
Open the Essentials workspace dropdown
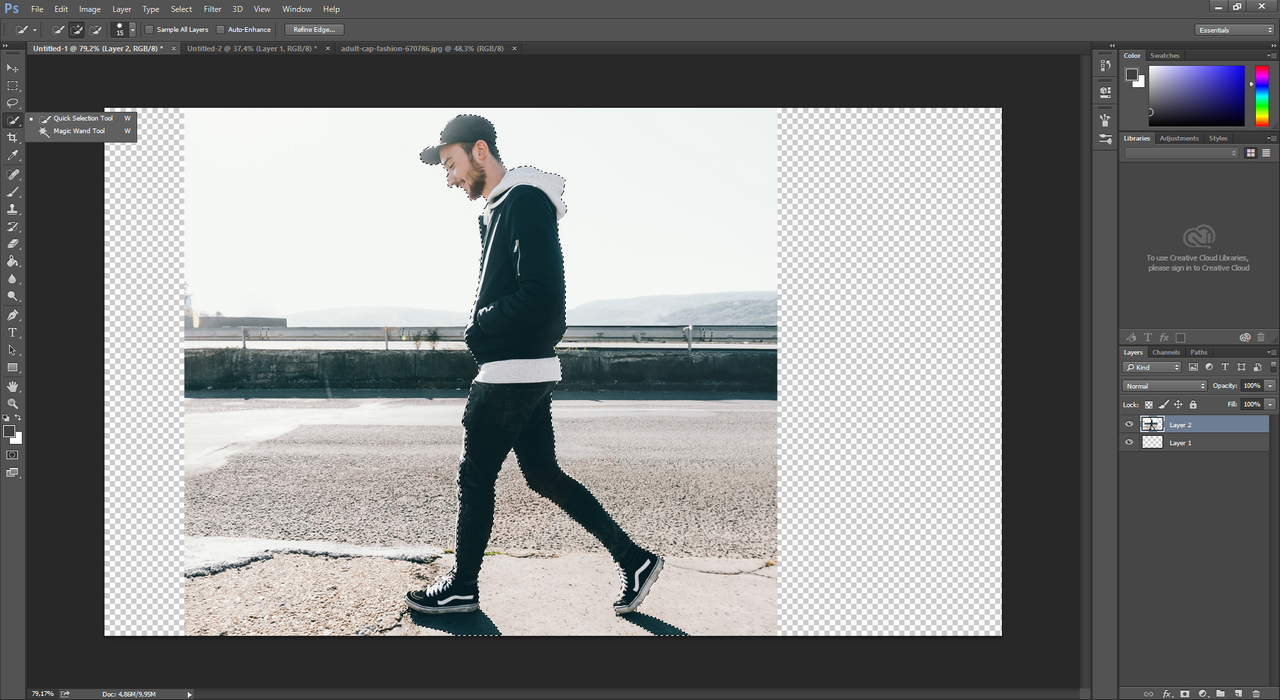[x=1235, y=30]
